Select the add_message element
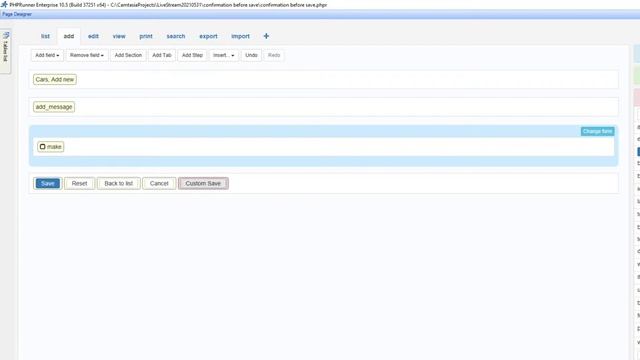Viewport: 640px width, 360px height. pyautogui.click(x=54, y=107)
